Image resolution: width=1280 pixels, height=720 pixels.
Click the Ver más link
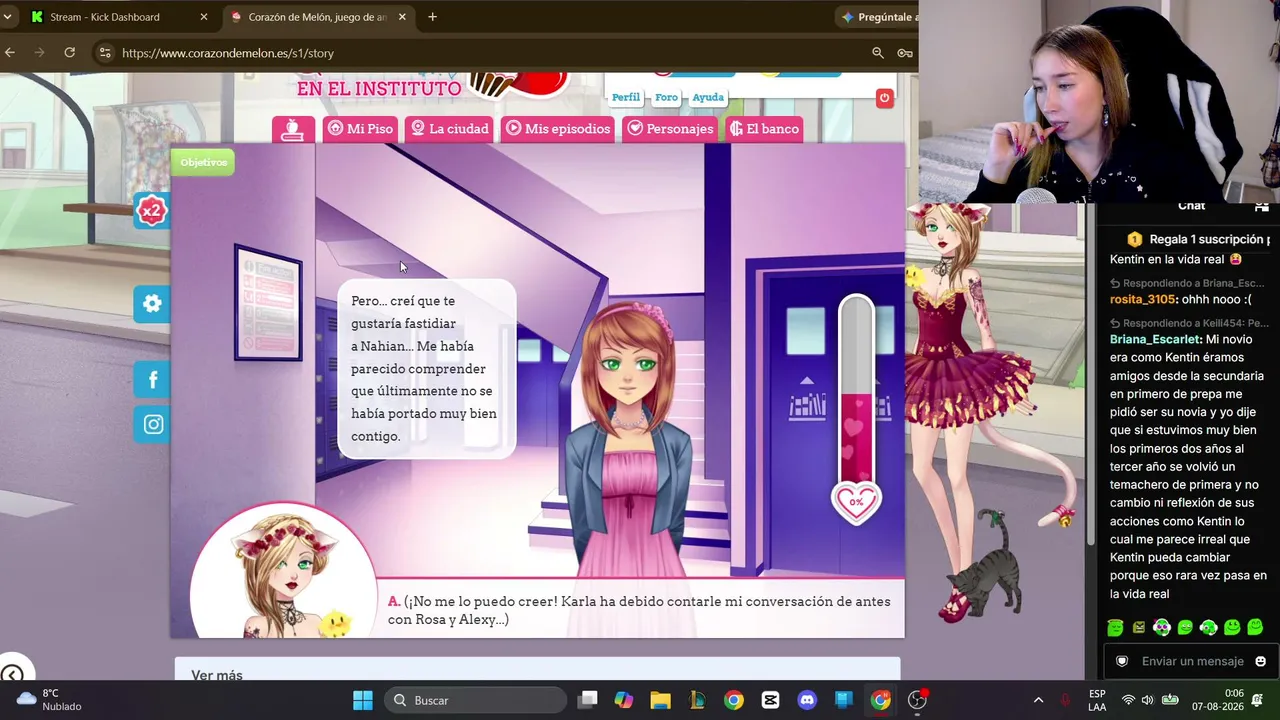[x=217, y=675]
